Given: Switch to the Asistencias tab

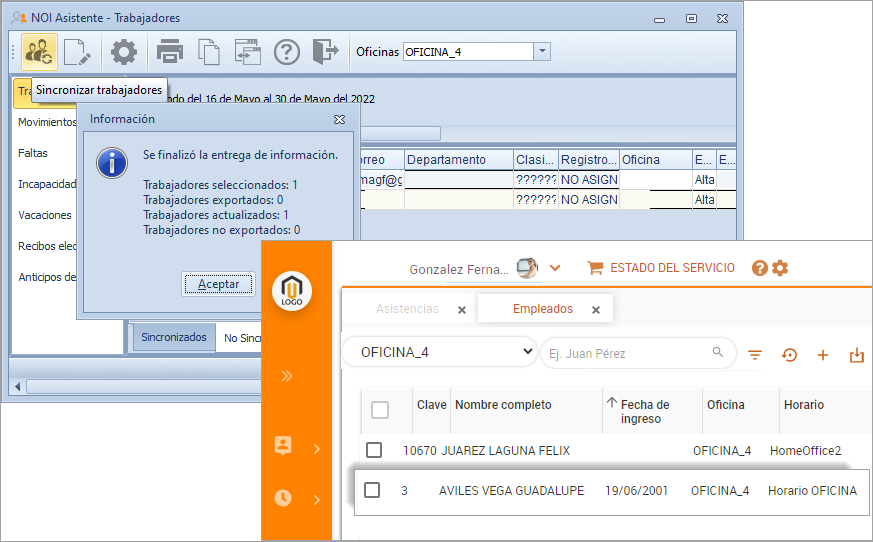Looking at the screenshot, I should pos(407,309).
